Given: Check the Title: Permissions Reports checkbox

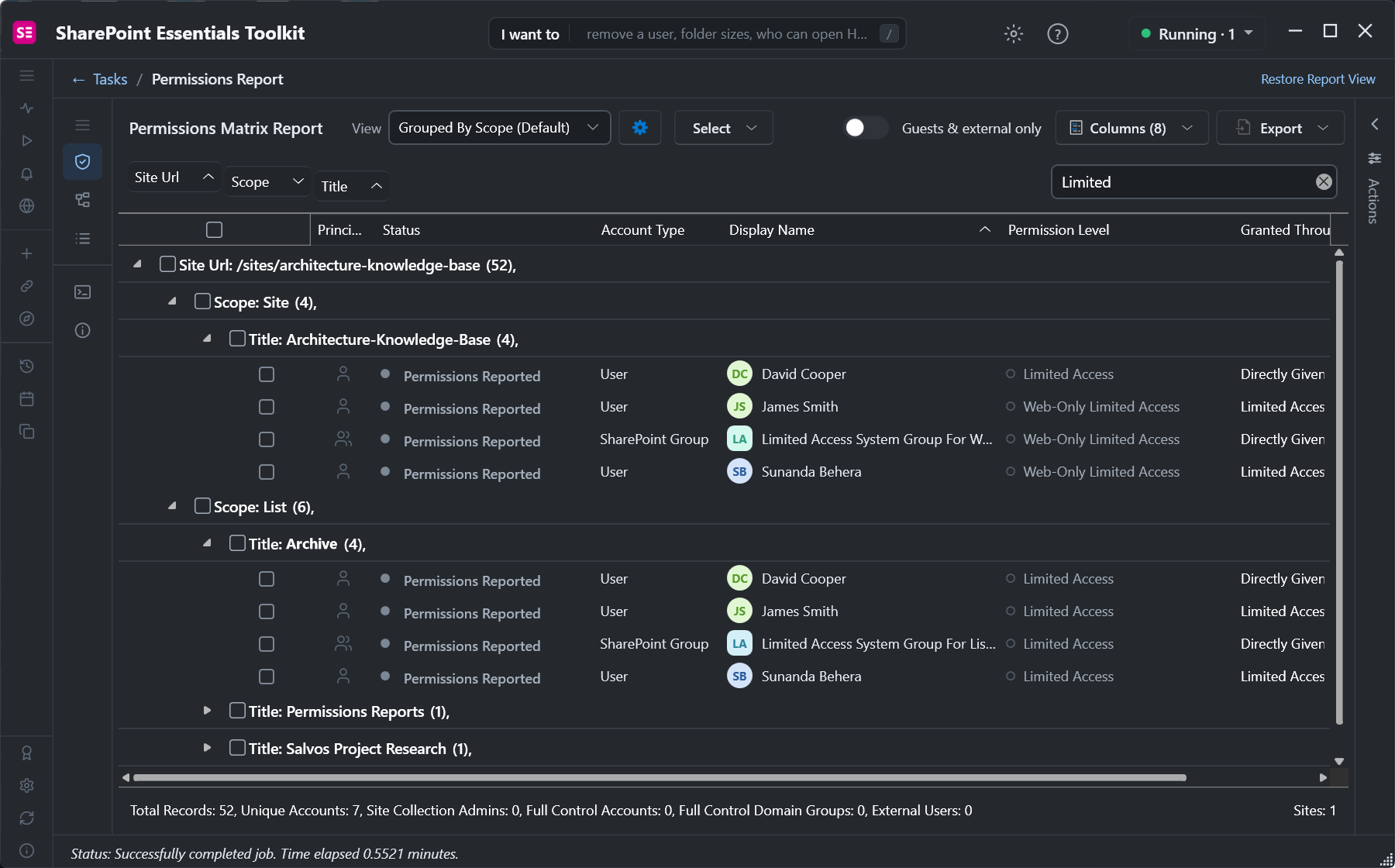Looking at the screenshot, I should (x=237, y=711).
